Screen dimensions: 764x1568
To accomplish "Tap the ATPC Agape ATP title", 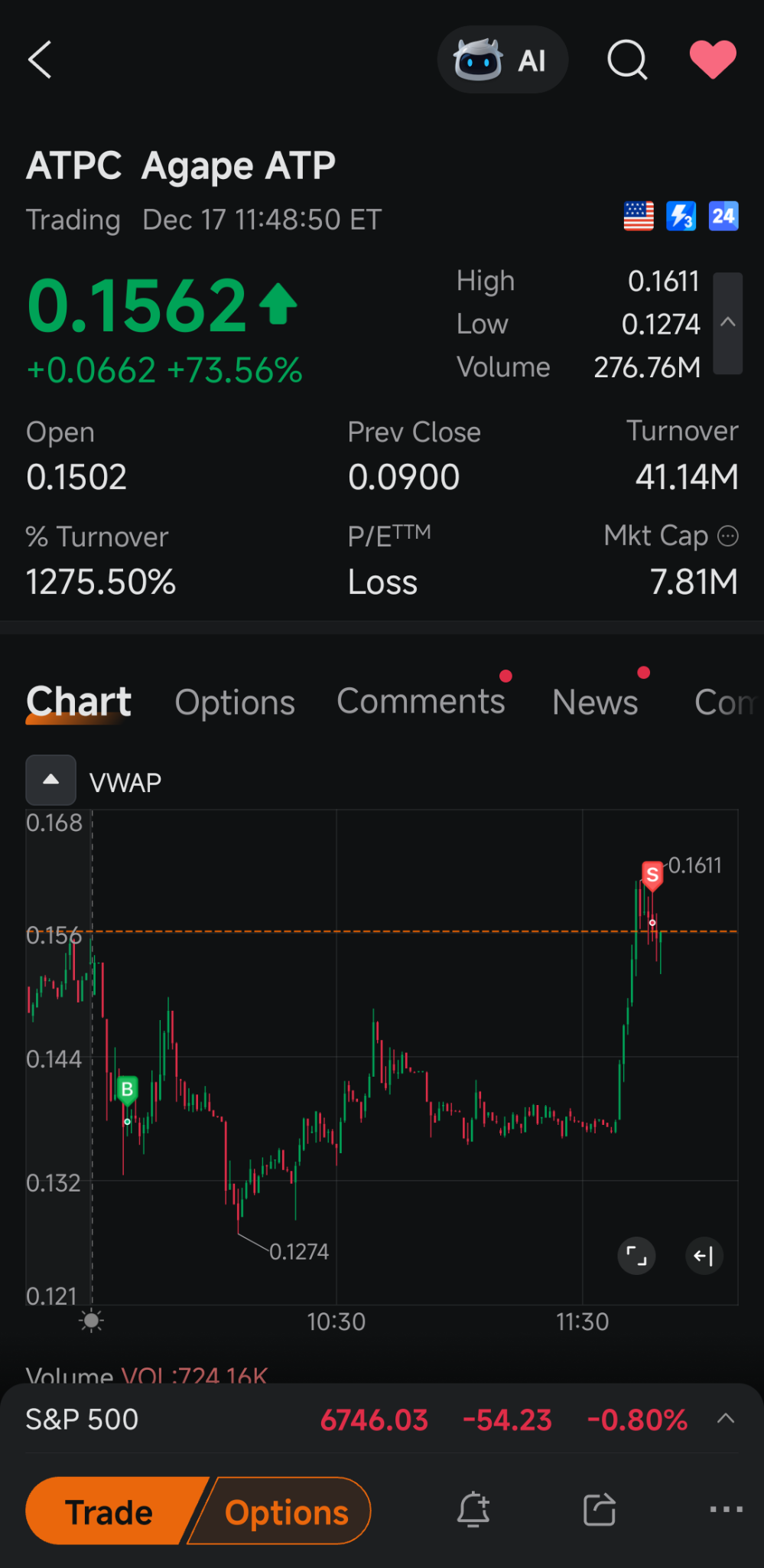I will click(x=181, y=166).
